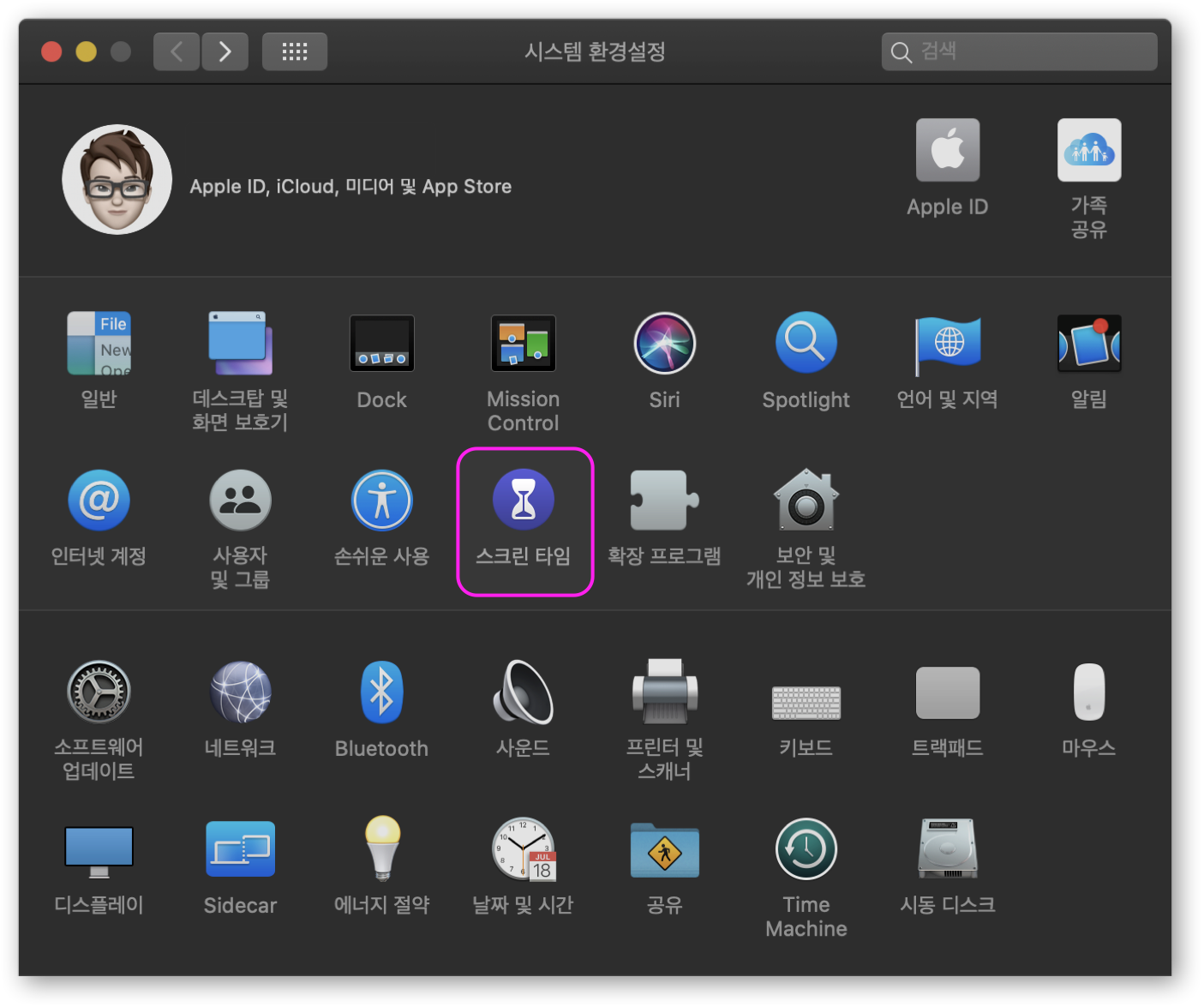Open 네트워크 (Network) preferences
Image resolution: width=1204 pixels, height=1007 pixels.
pos(240,692)
